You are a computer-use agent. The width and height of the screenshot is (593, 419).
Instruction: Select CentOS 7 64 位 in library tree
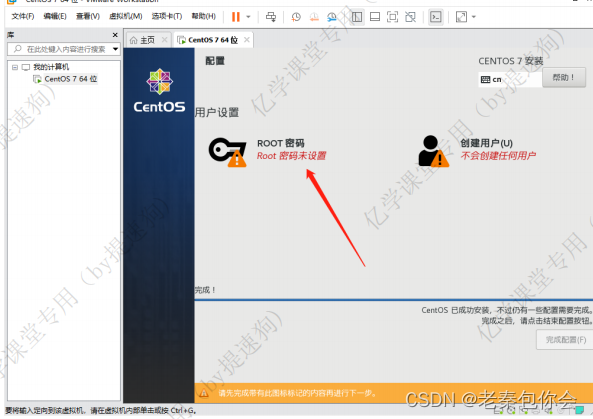point(70,79)
